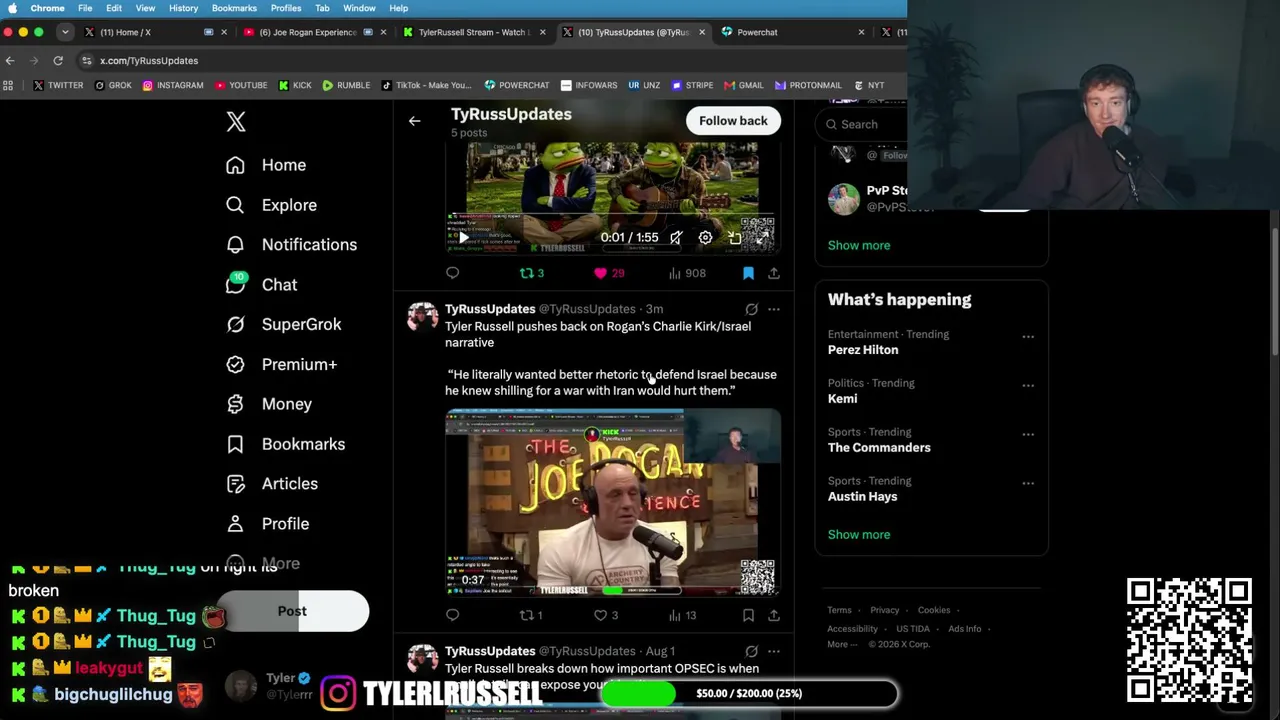
Task: Toggle Follow back for TyRussUpdates
Action: pos(733,121)
